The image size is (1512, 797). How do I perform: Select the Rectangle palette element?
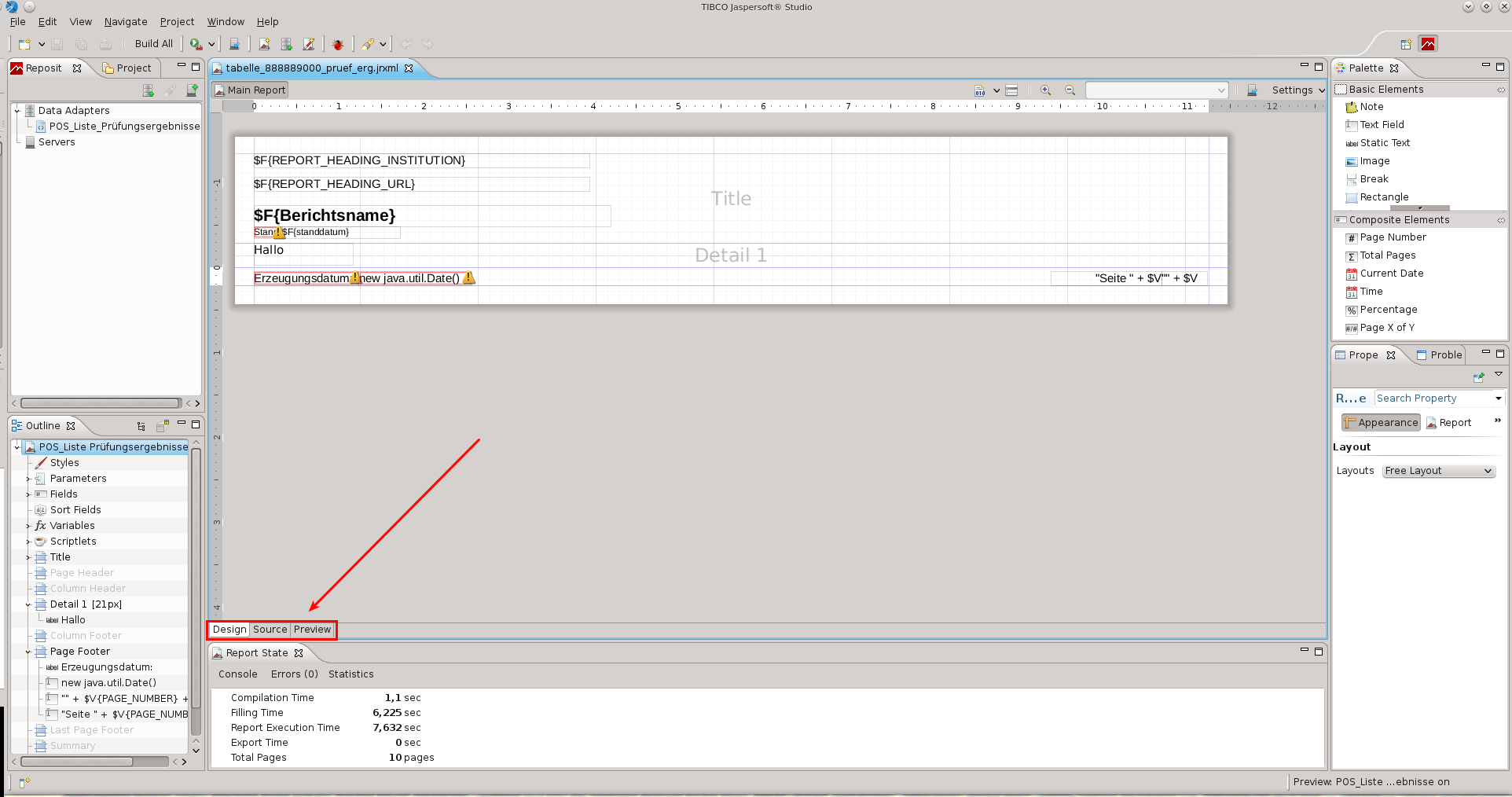(x=1384, y=197)
